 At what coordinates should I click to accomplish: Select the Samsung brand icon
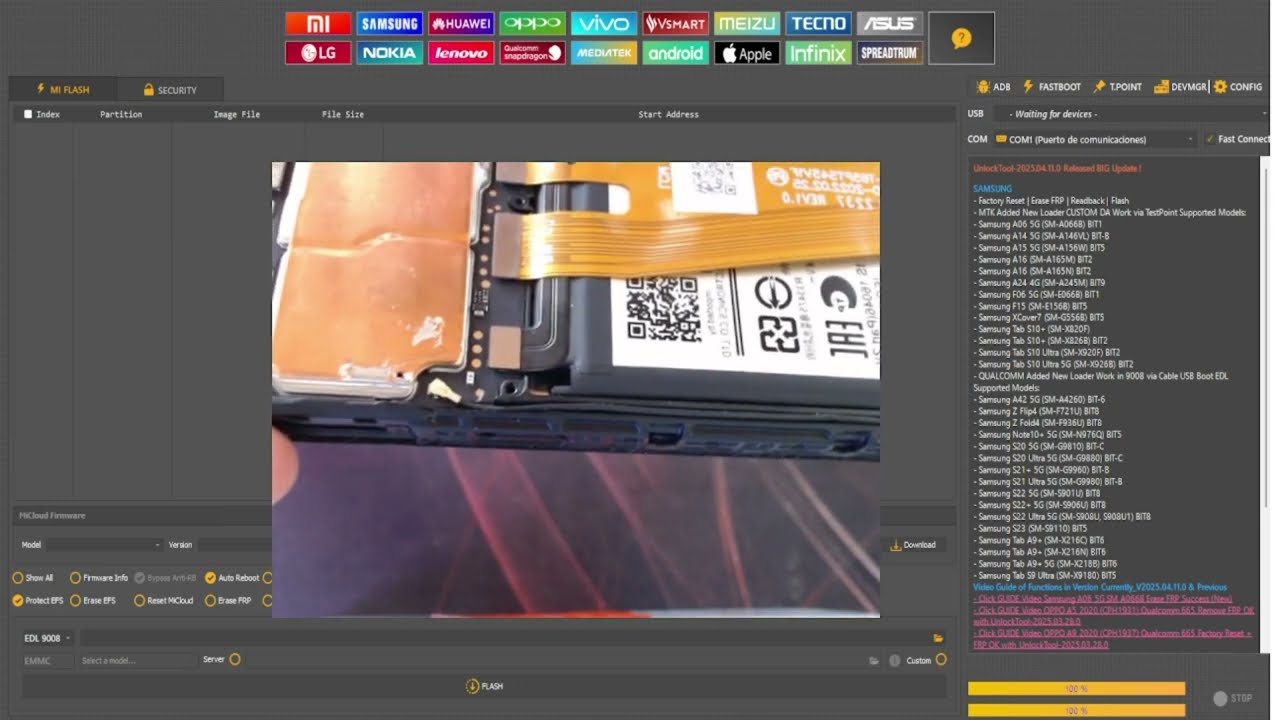[389, 23]
